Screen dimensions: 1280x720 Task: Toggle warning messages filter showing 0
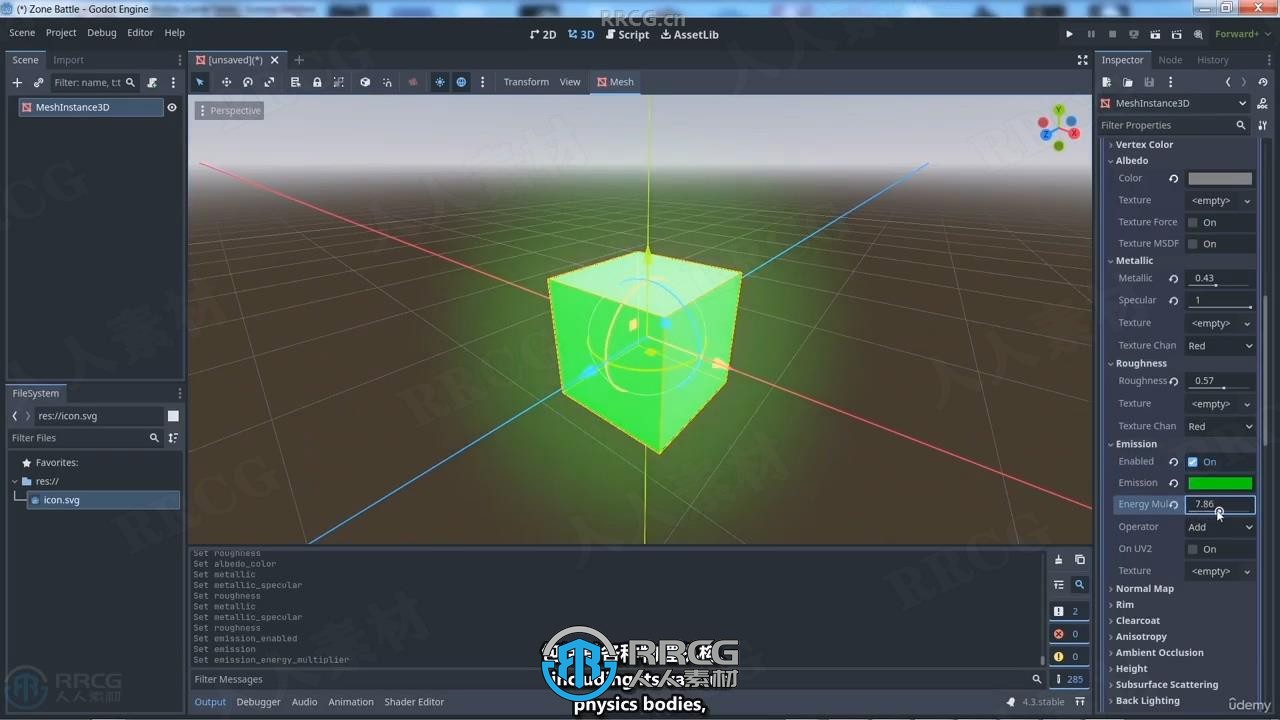coord(1067,657)
